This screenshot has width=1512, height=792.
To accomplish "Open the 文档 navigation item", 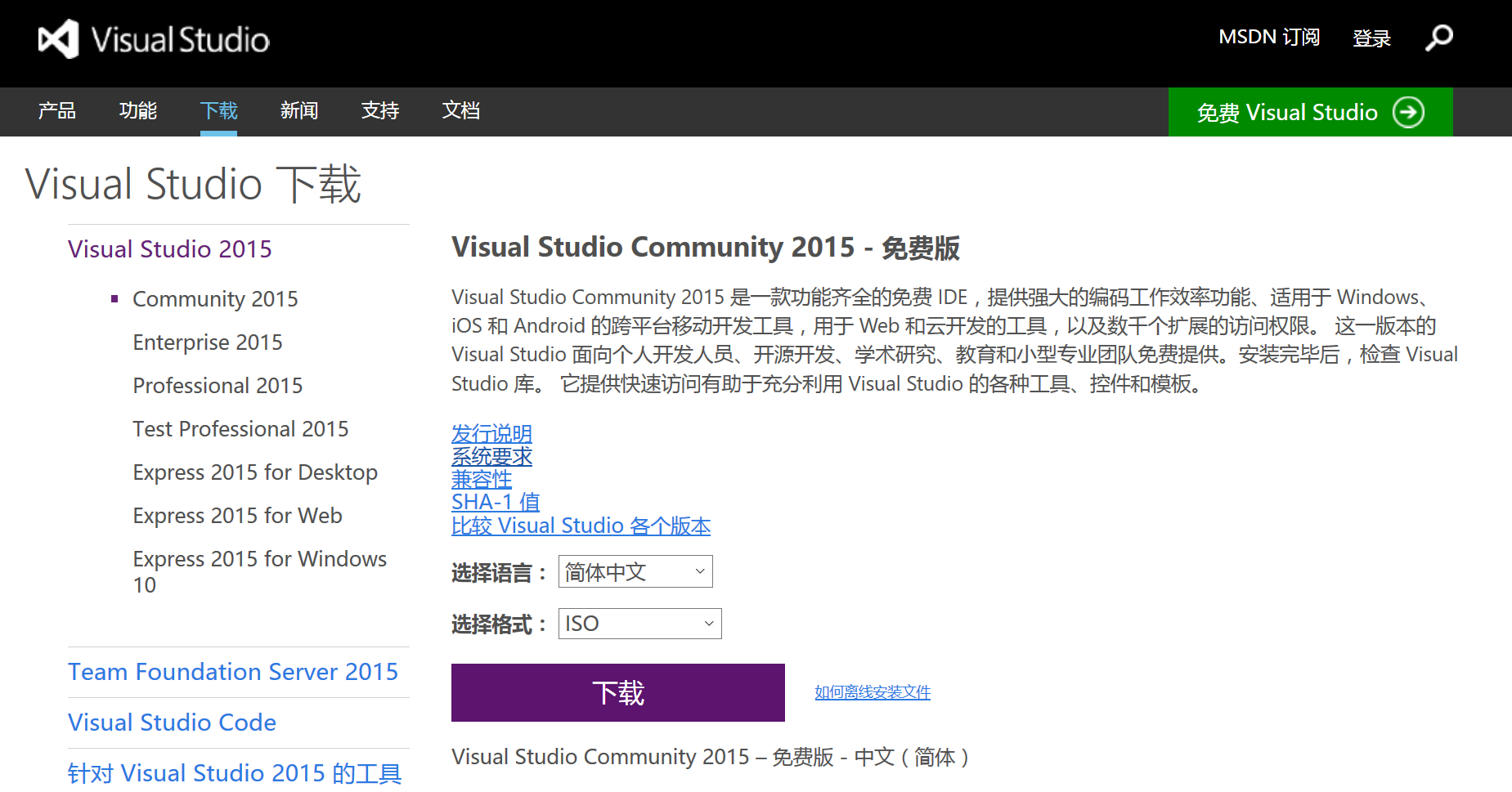I will point(461,110).
